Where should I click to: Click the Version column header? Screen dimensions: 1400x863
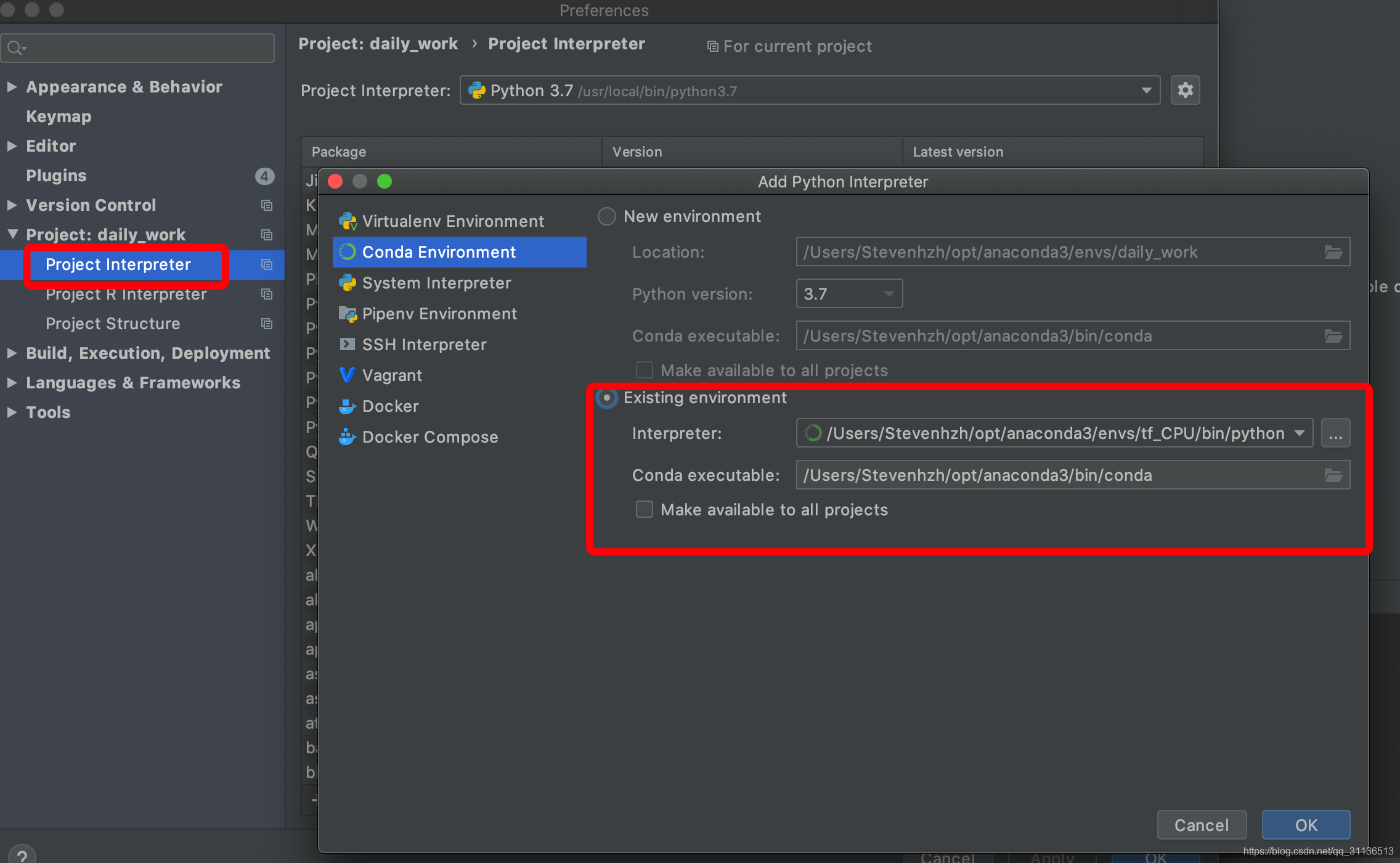point(752,152)
